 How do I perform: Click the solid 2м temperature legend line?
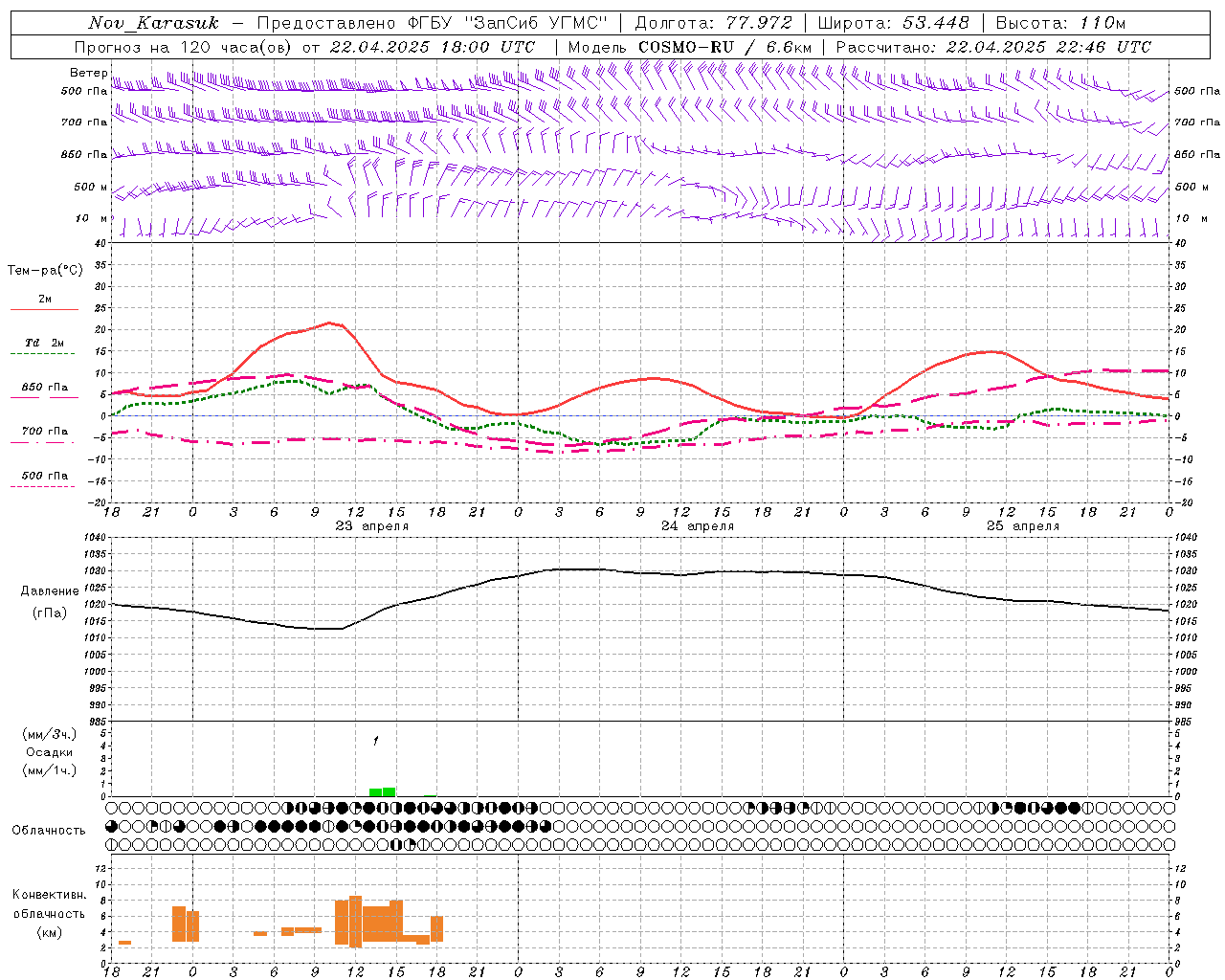44,310
